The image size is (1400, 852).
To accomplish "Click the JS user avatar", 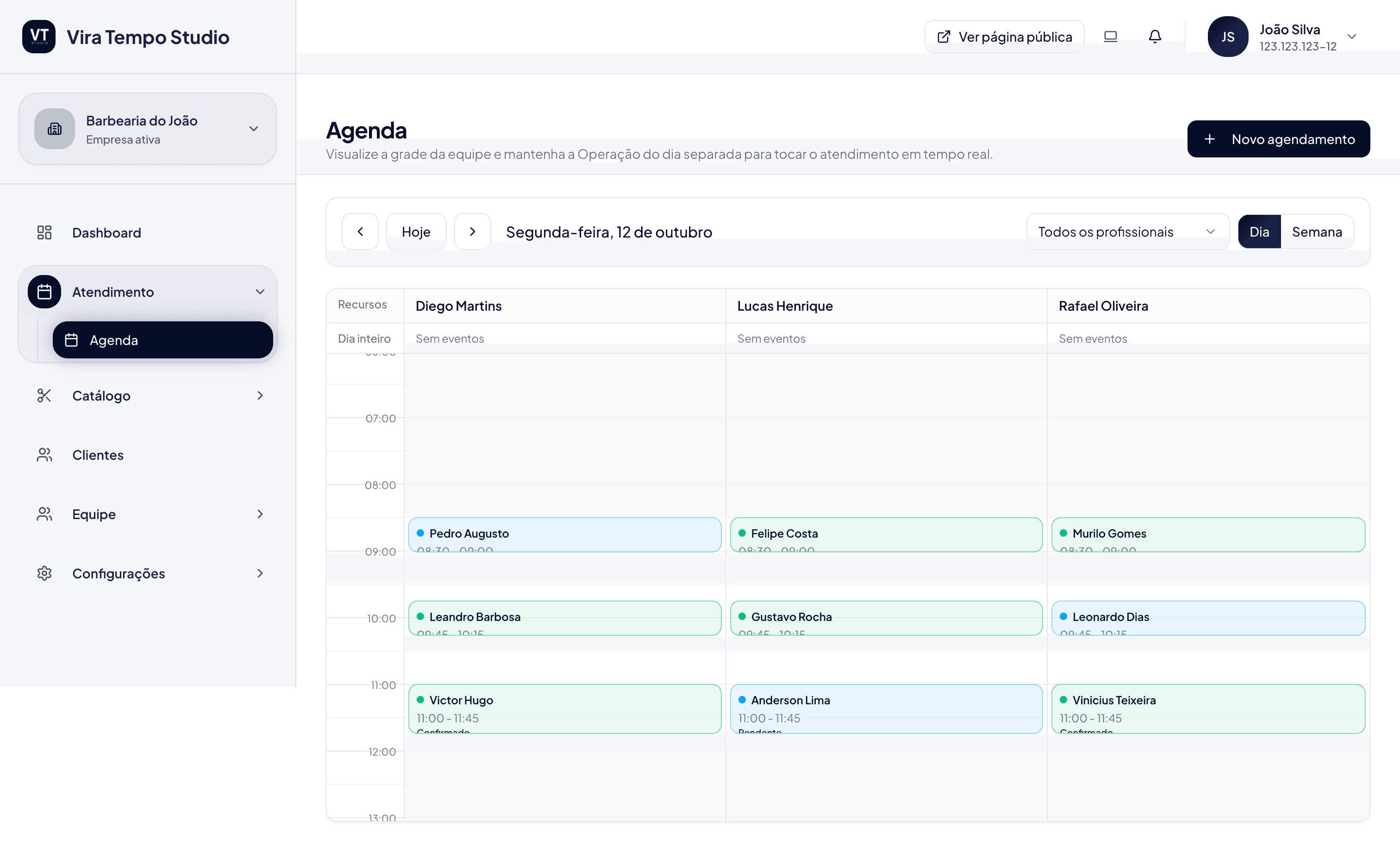I will (x=1227, y=37).
